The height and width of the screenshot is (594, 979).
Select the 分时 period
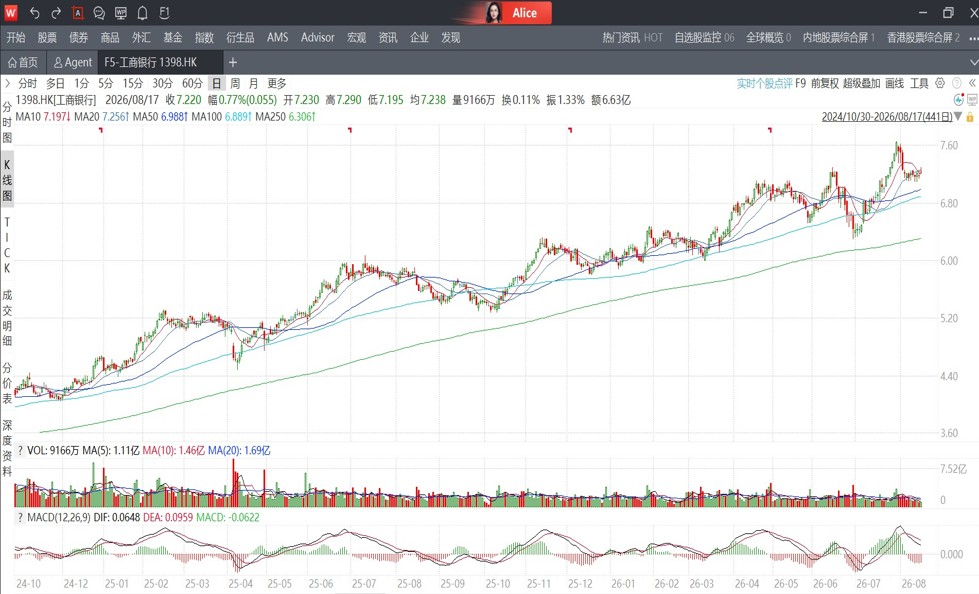27,83
